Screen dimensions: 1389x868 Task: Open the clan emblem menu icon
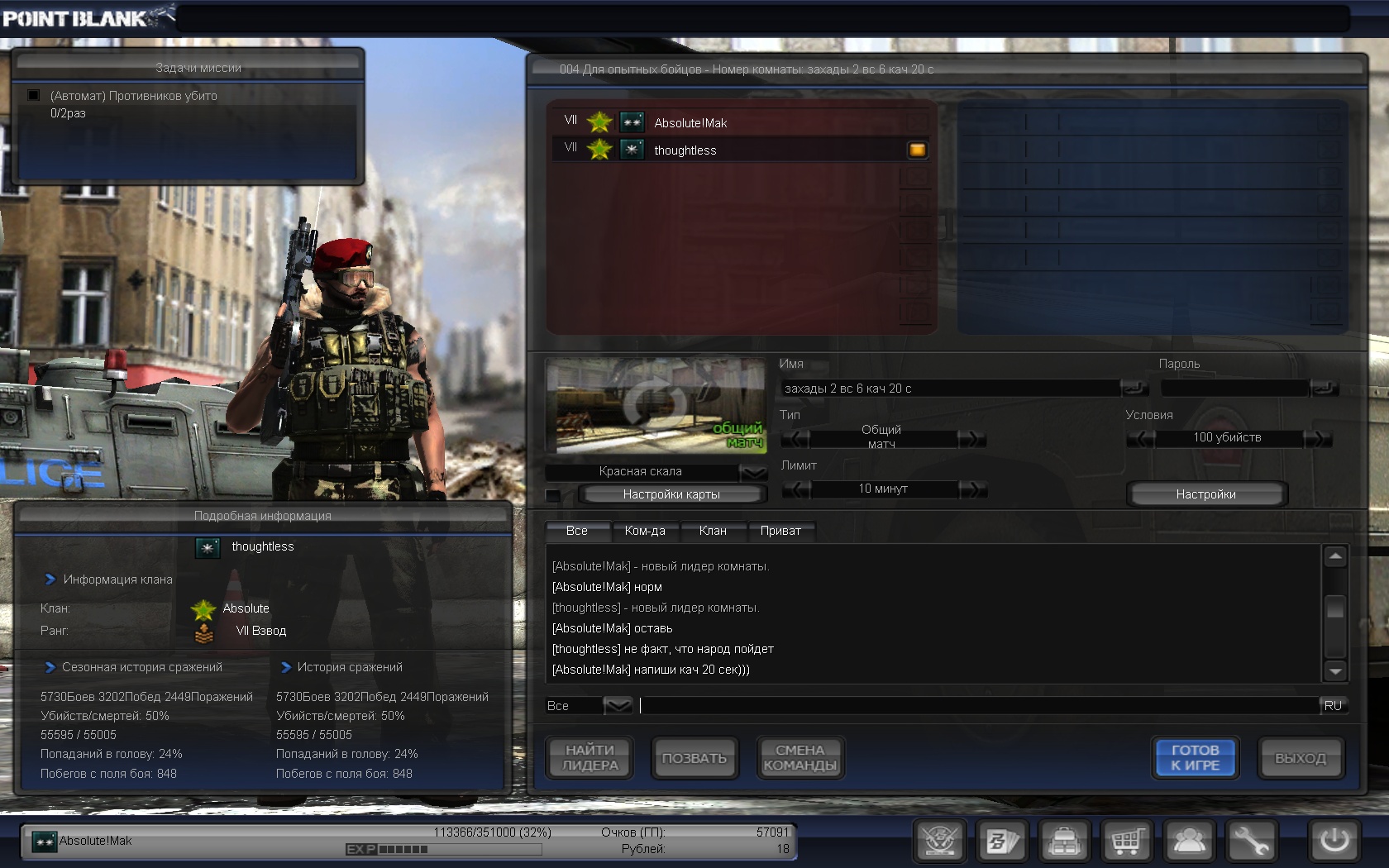pyautogui.click(x=939, y=842)
